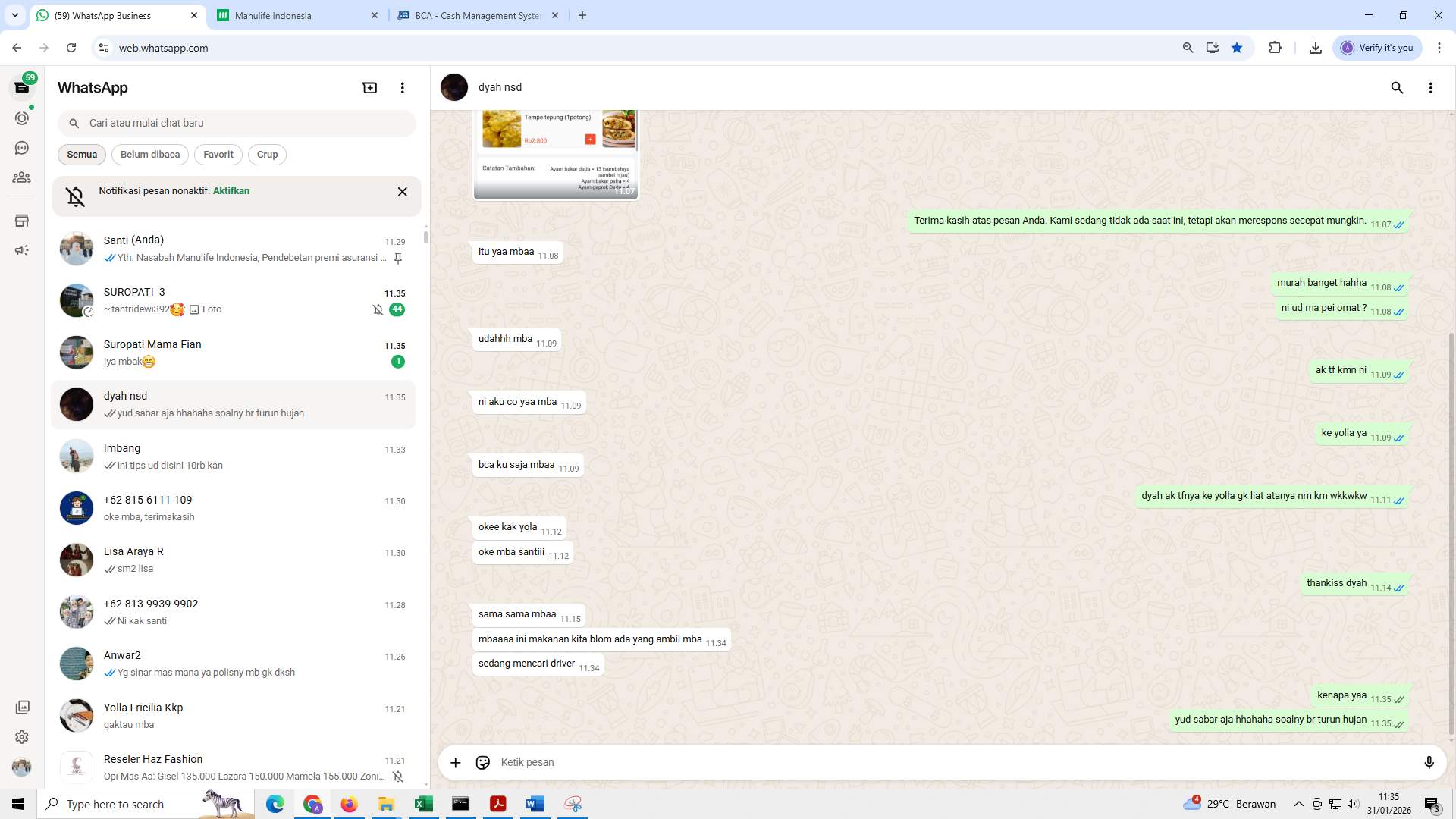Open the Advertise megaphone tool
The image size is (1456, 819).
pyautogui.click(x=22, y=249)
